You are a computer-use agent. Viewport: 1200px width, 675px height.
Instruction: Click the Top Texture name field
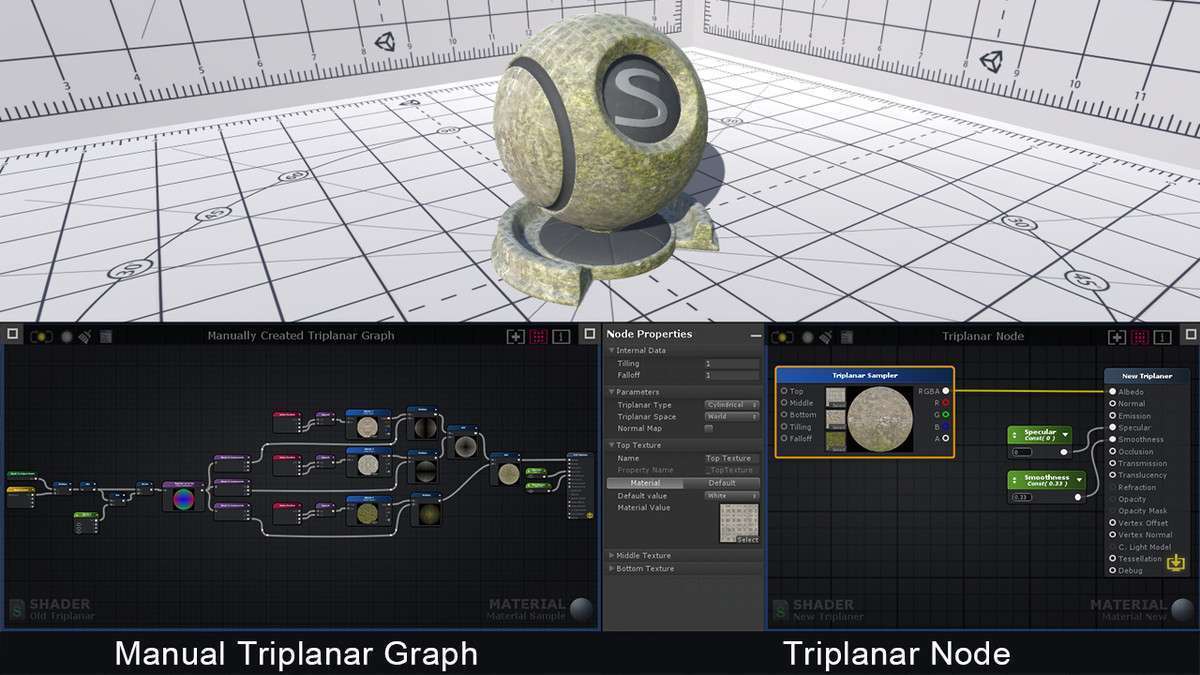pyautogui.click(x=732, y=458)
